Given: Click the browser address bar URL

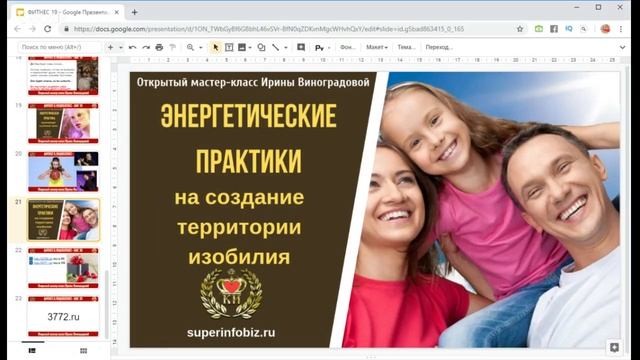Looking at the screenshot, I should point(269,29).
